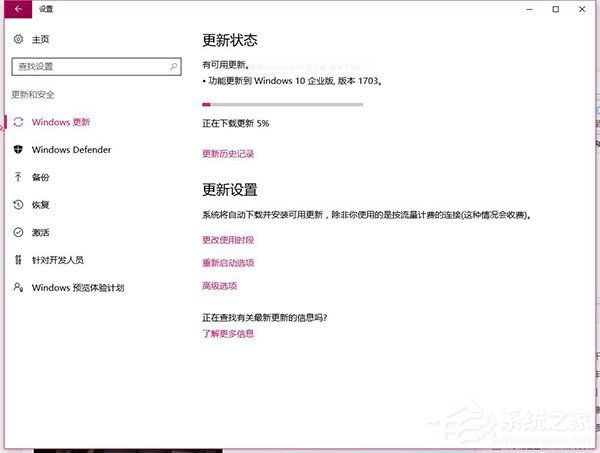Open the 激活 activation section

[x=41, y=232]
